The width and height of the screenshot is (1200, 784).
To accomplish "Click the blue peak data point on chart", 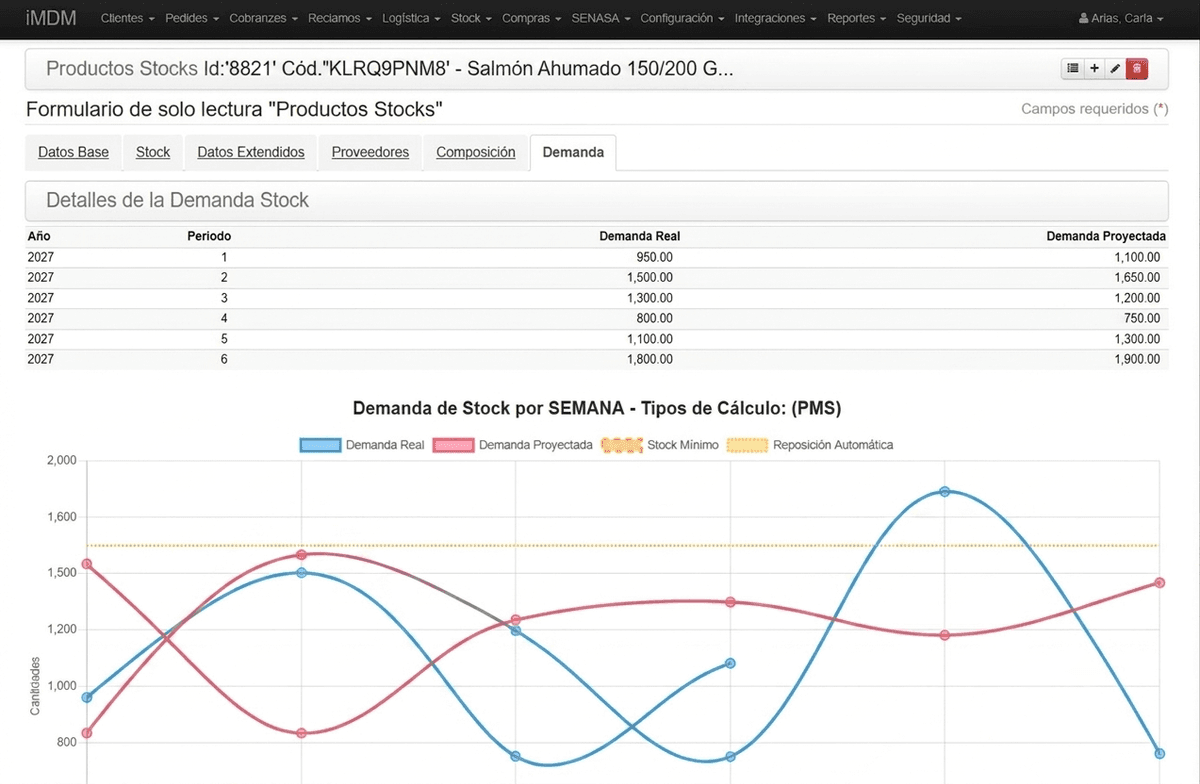I will (x=944, y=491).
